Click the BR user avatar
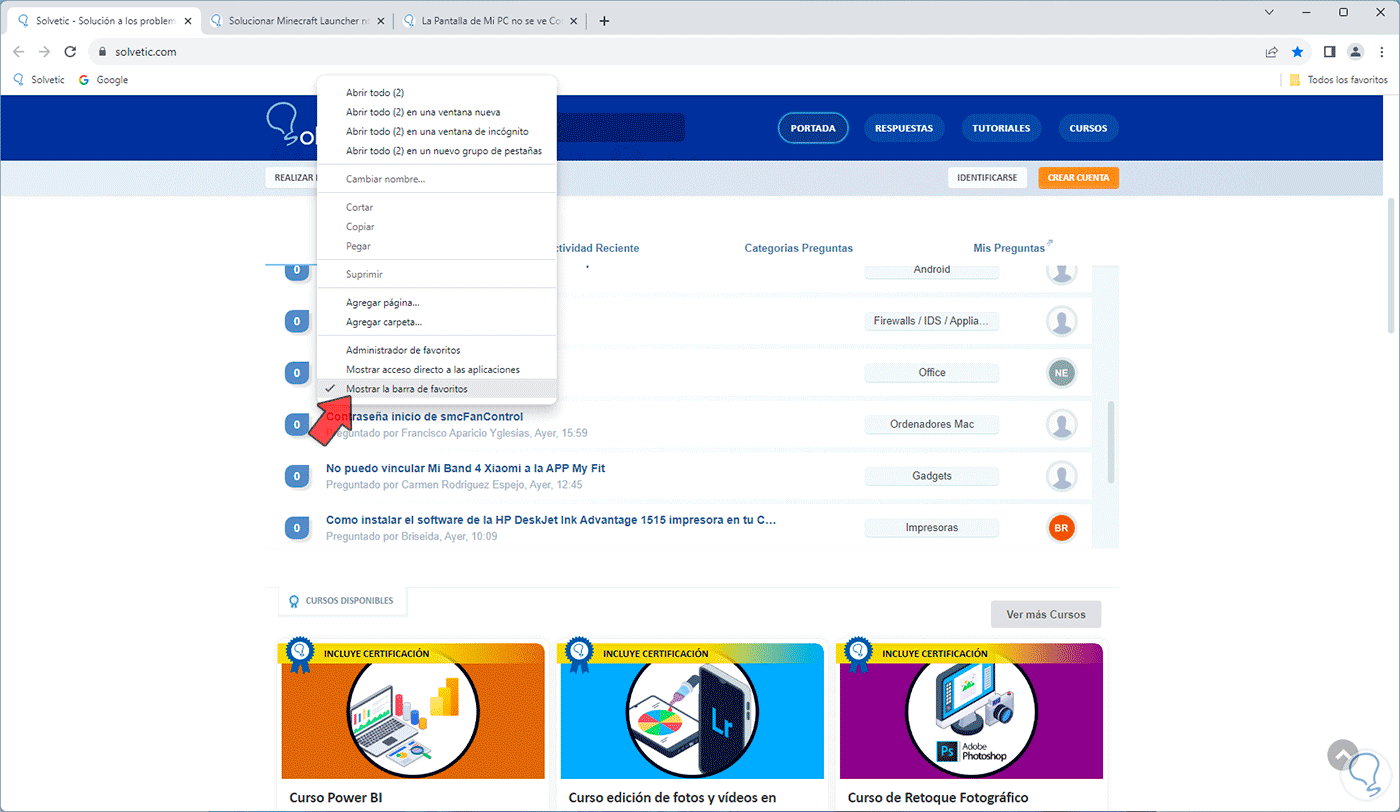The image size is (1400, 812). pyautogui.click(x=1061, y=527)
